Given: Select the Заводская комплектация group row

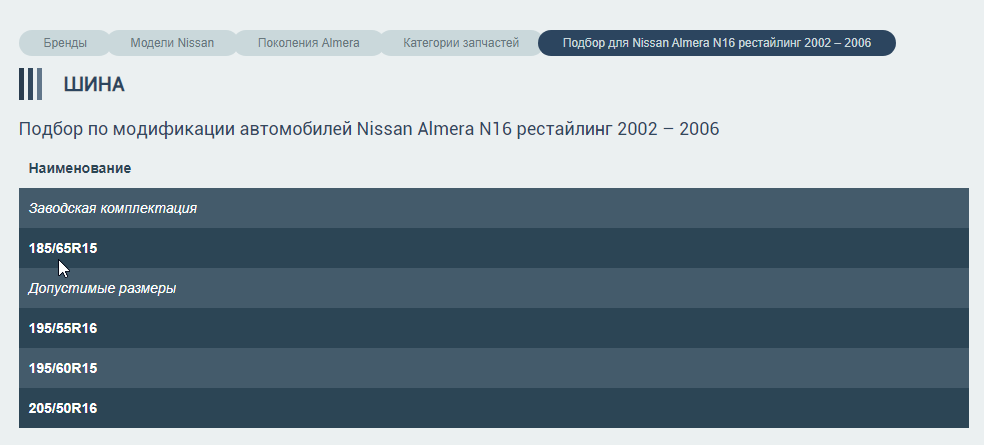Looking at the screenshot, I should [x=112, y=208].
